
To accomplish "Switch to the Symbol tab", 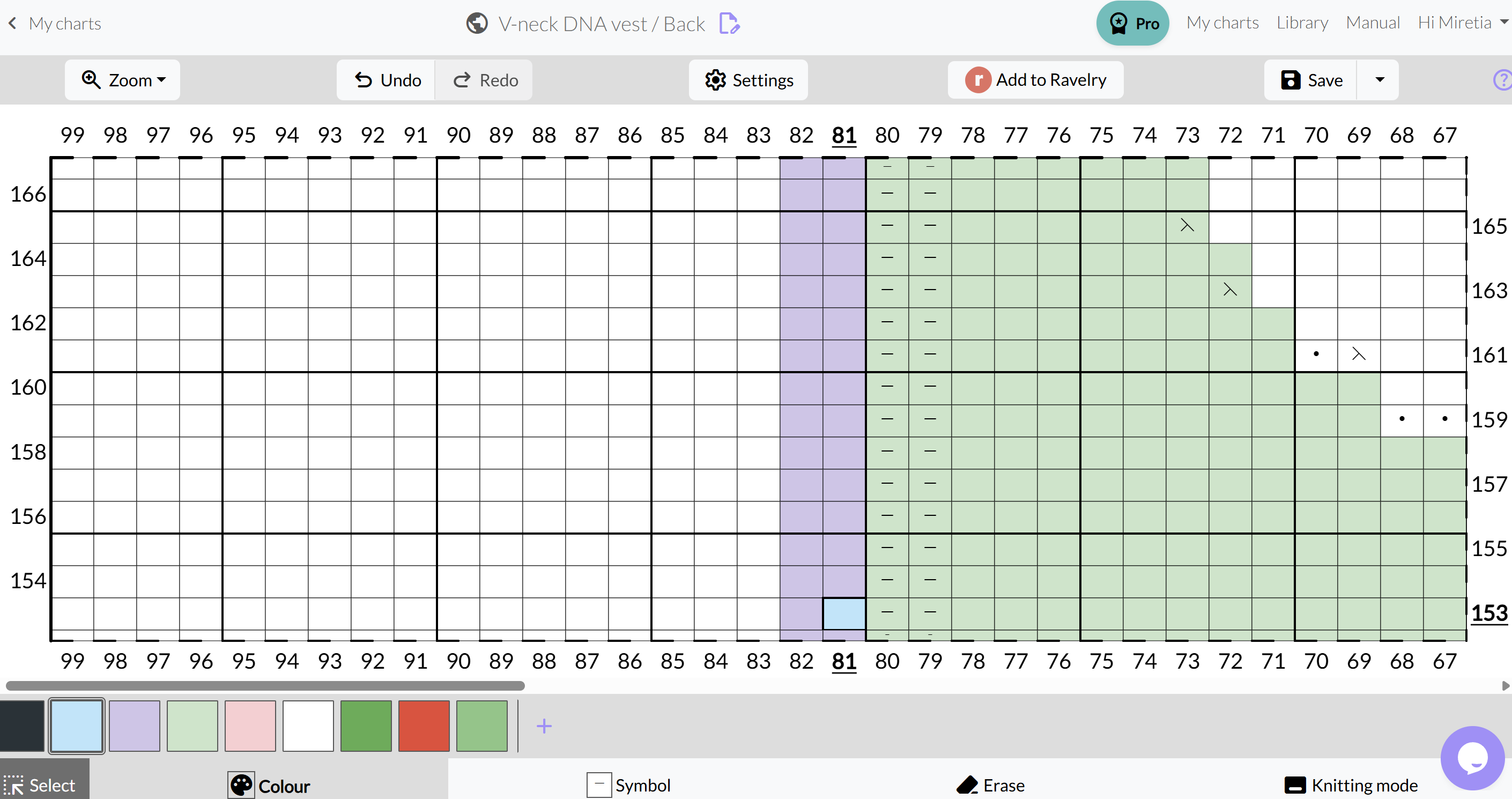I will pos(628,785).
